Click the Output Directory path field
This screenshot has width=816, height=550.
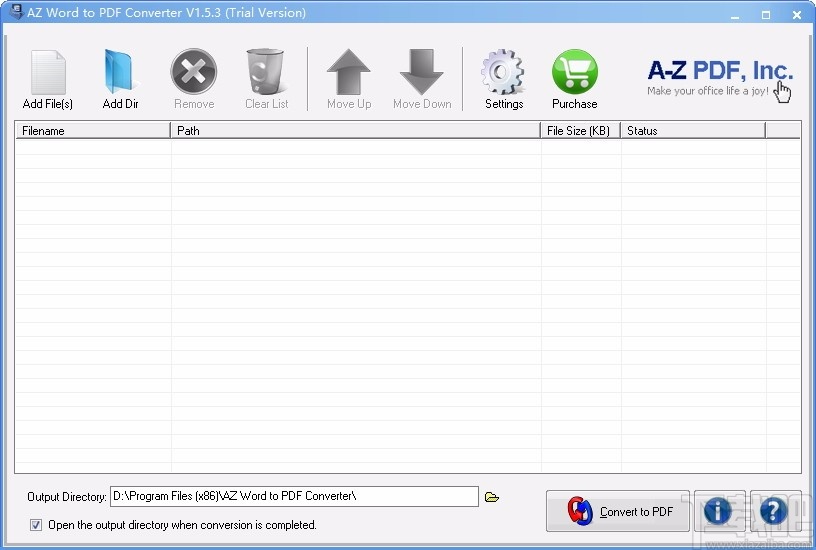[294, 496]
